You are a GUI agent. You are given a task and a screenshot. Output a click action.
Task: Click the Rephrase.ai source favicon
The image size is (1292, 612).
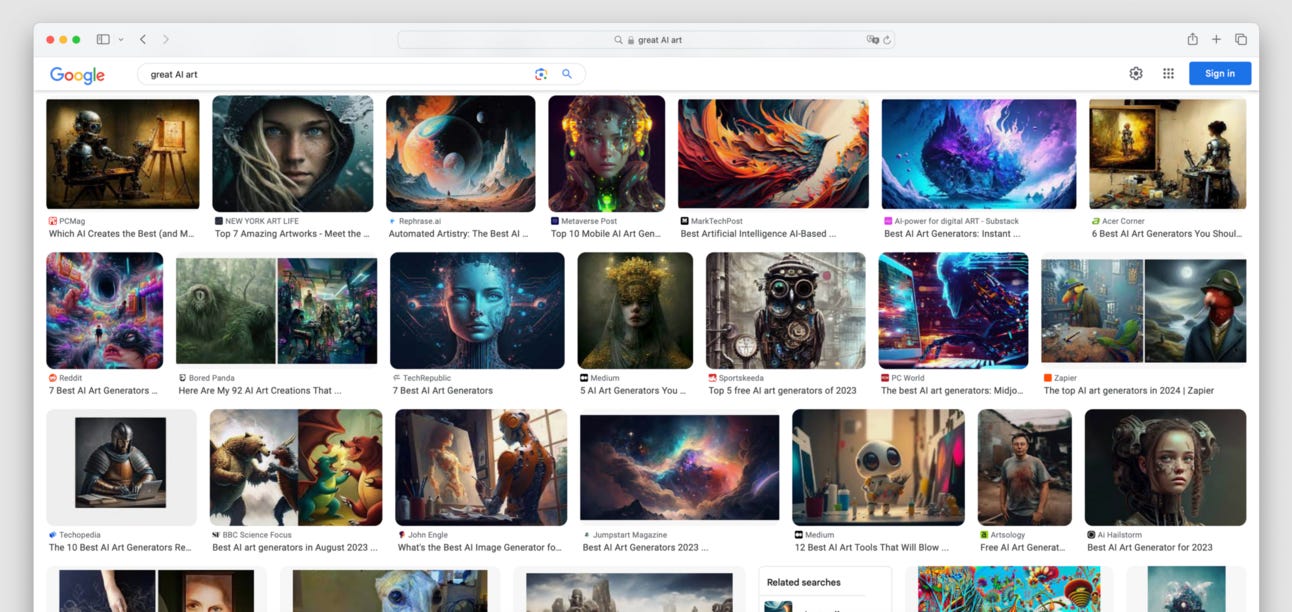click(x=393, y=221)
